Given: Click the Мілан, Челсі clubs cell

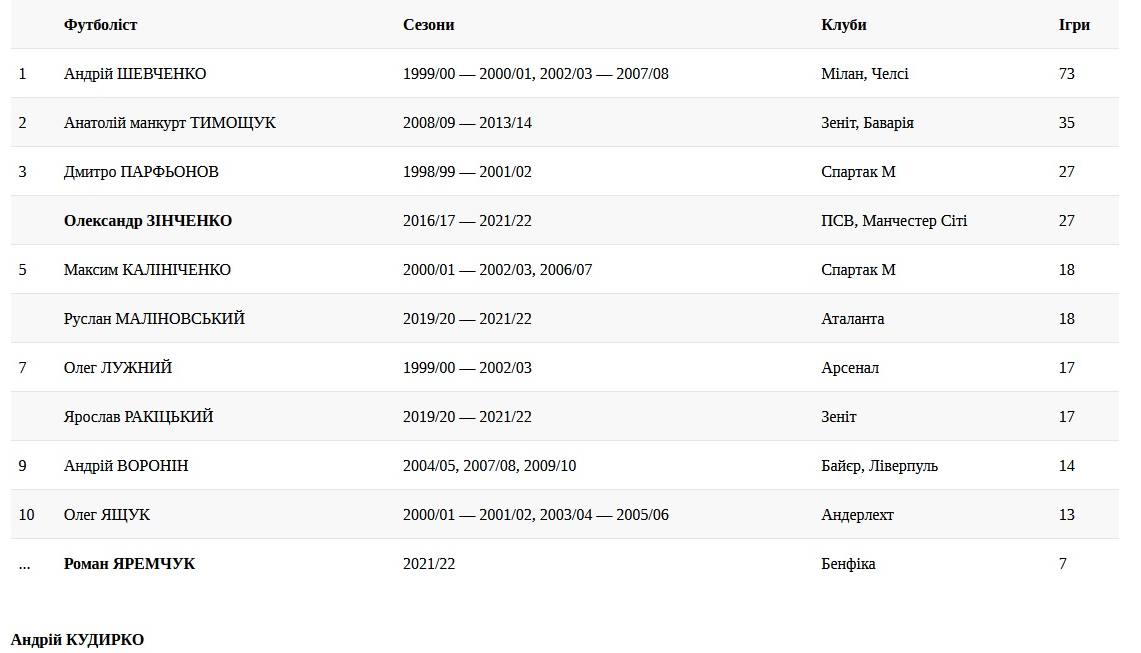Looking at the screenshot, I should tap(864, 74).
